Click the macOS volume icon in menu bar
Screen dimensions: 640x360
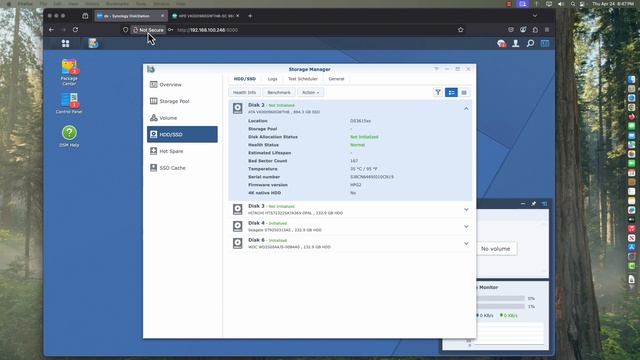pyautogui.click(x=561, y=4)
